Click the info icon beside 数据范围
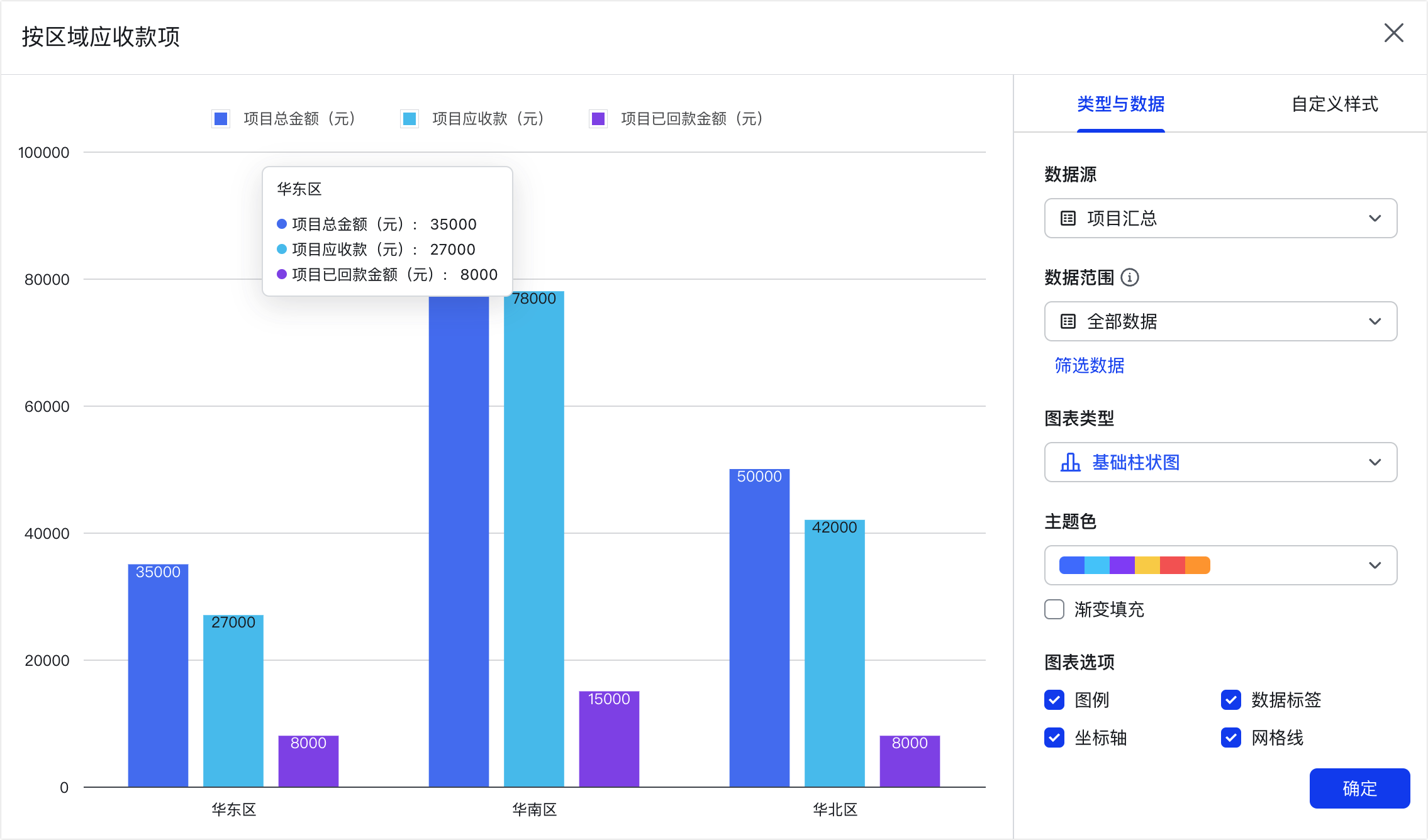This screenshot has height=840, width=1428. pos(1130,277)
